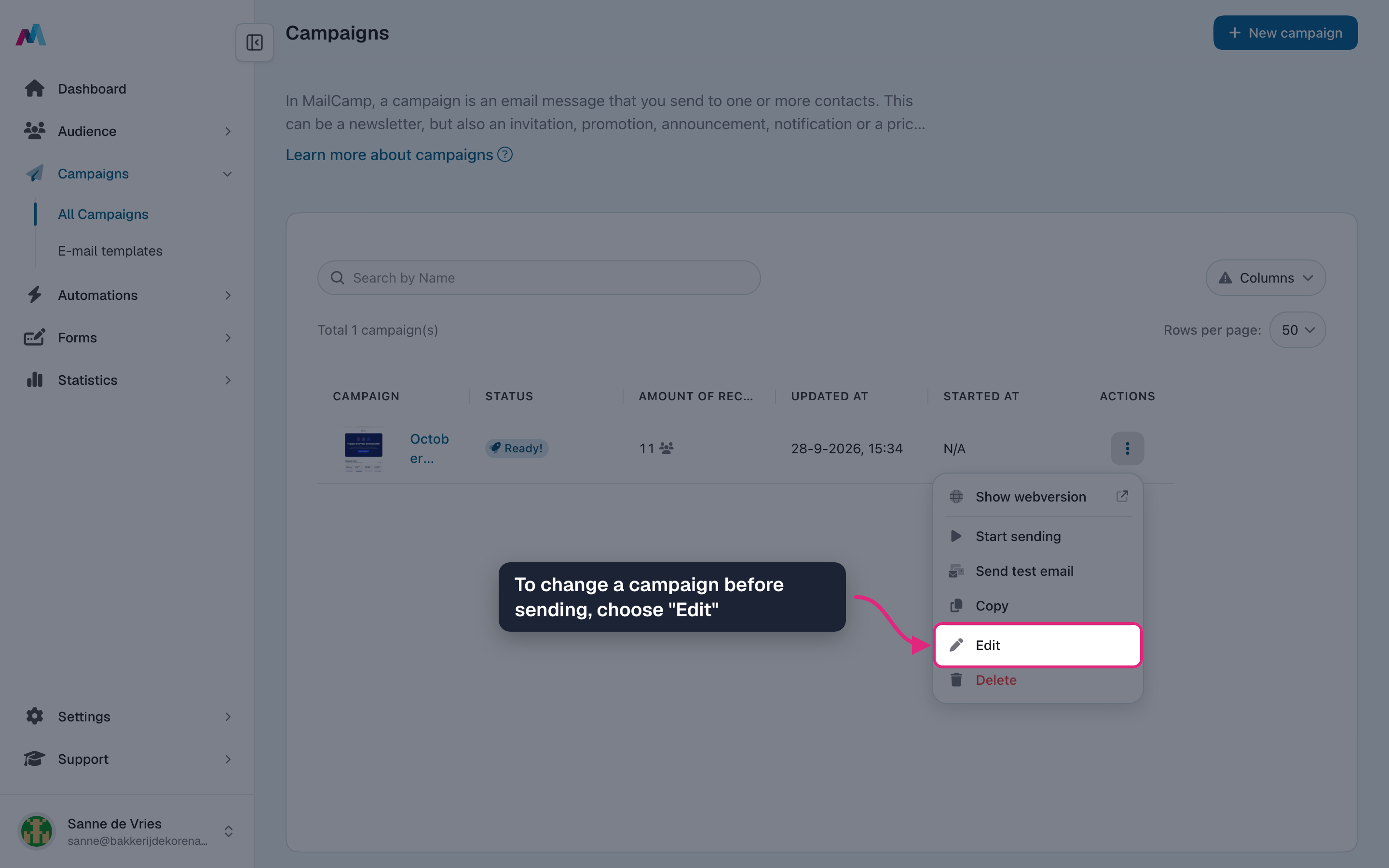Click the sanne@bakkerijdekorena... email text

point(137,841)
